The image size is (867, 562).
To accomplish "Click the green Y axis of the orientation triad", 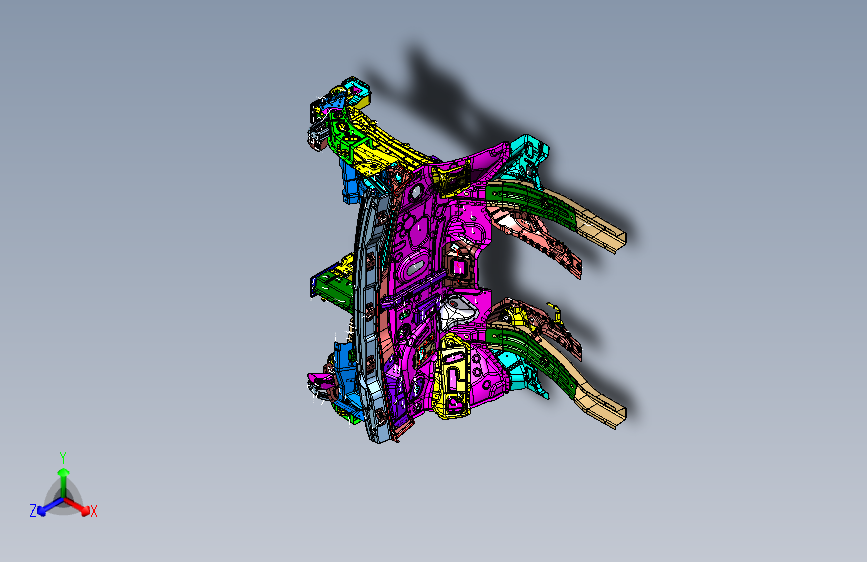I will (x=64, y=483).
